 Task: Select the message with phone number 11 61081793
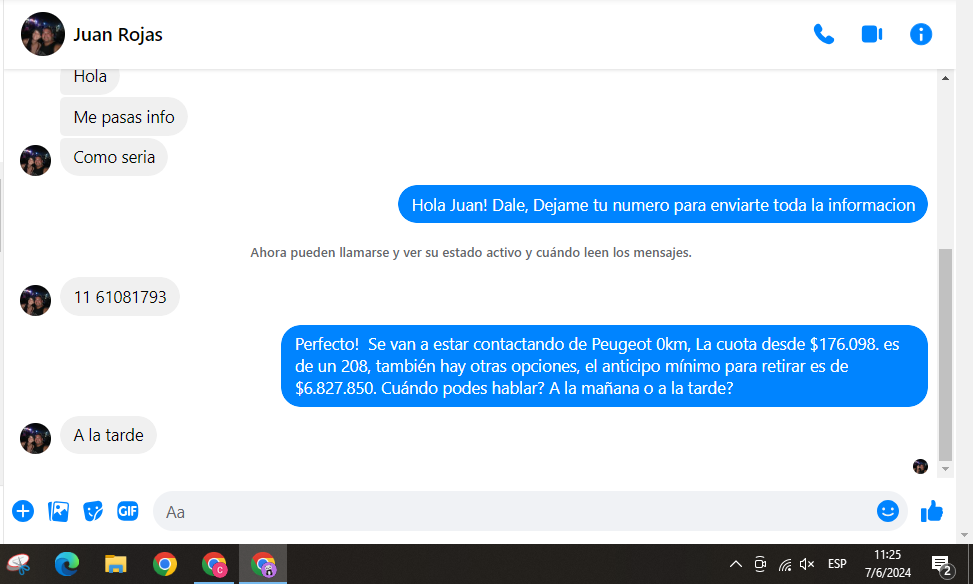(120, 297)
